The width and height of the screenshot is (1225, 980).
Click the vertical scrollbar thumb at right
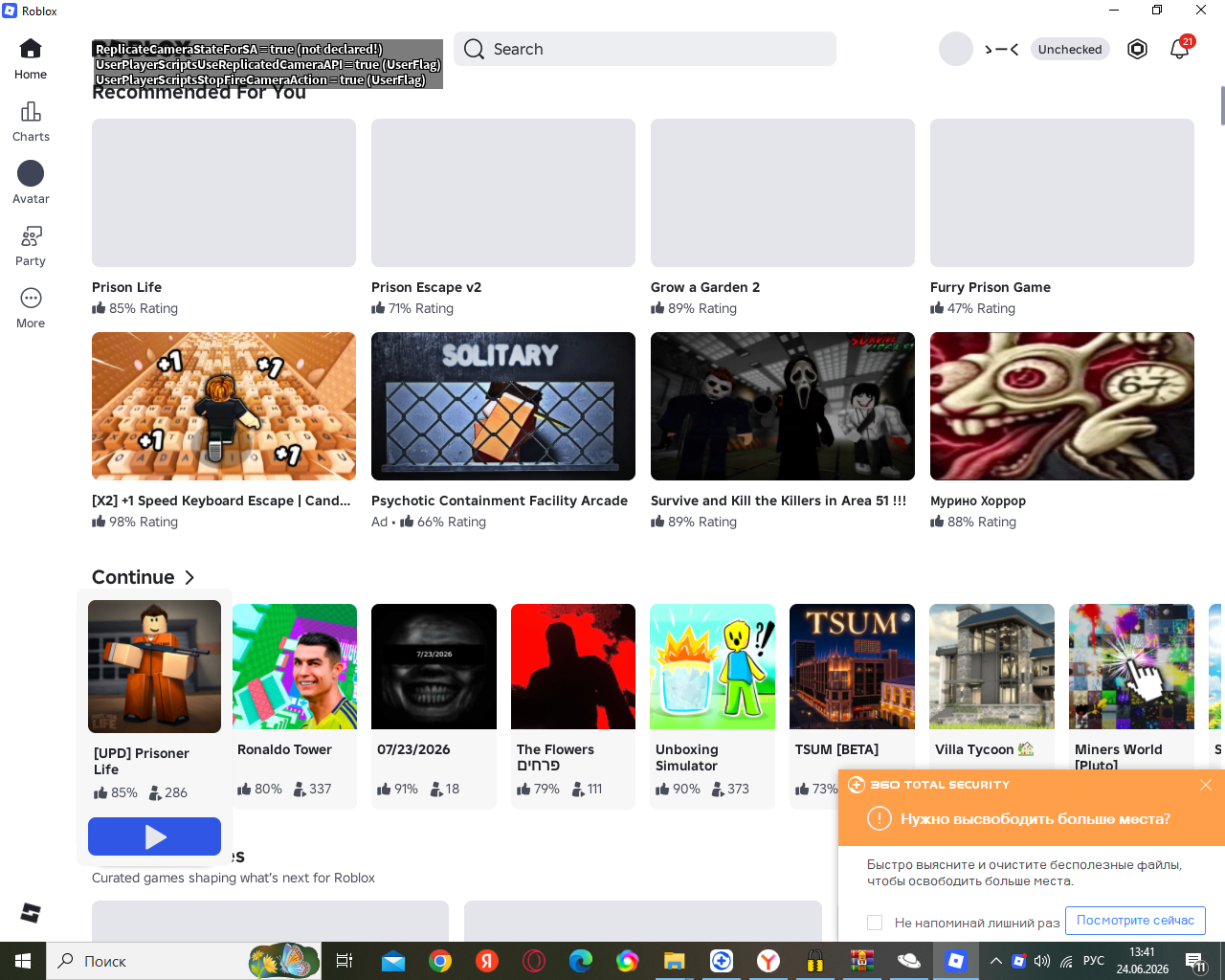click(1222, 105)
